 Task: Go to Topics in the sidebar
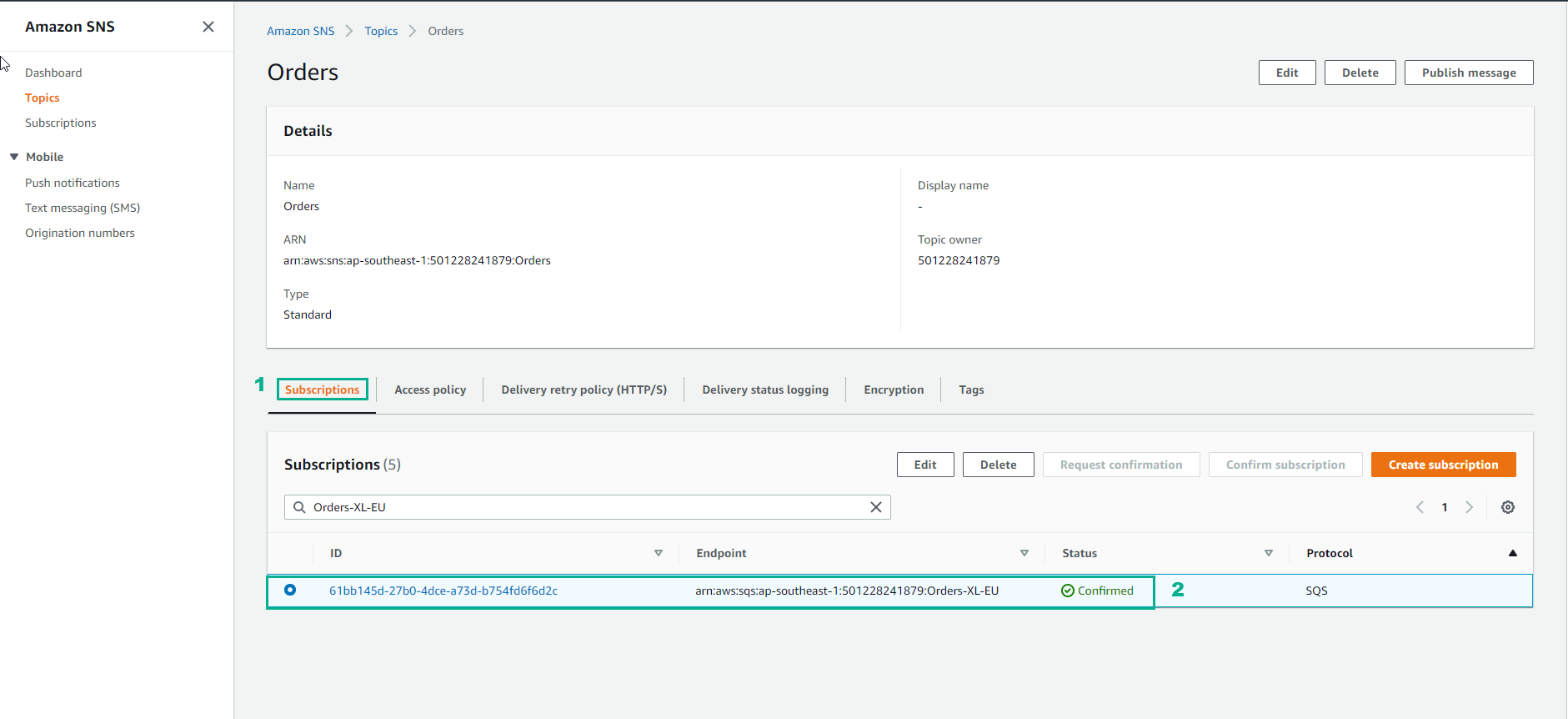[43, 98]
